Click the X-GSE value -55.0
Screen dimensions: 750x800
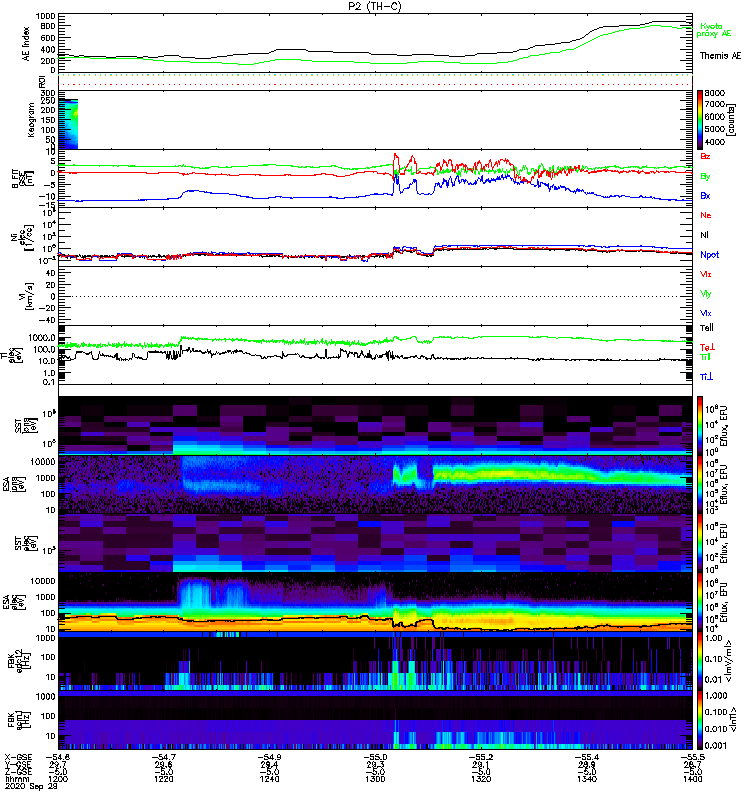(375, 757)
